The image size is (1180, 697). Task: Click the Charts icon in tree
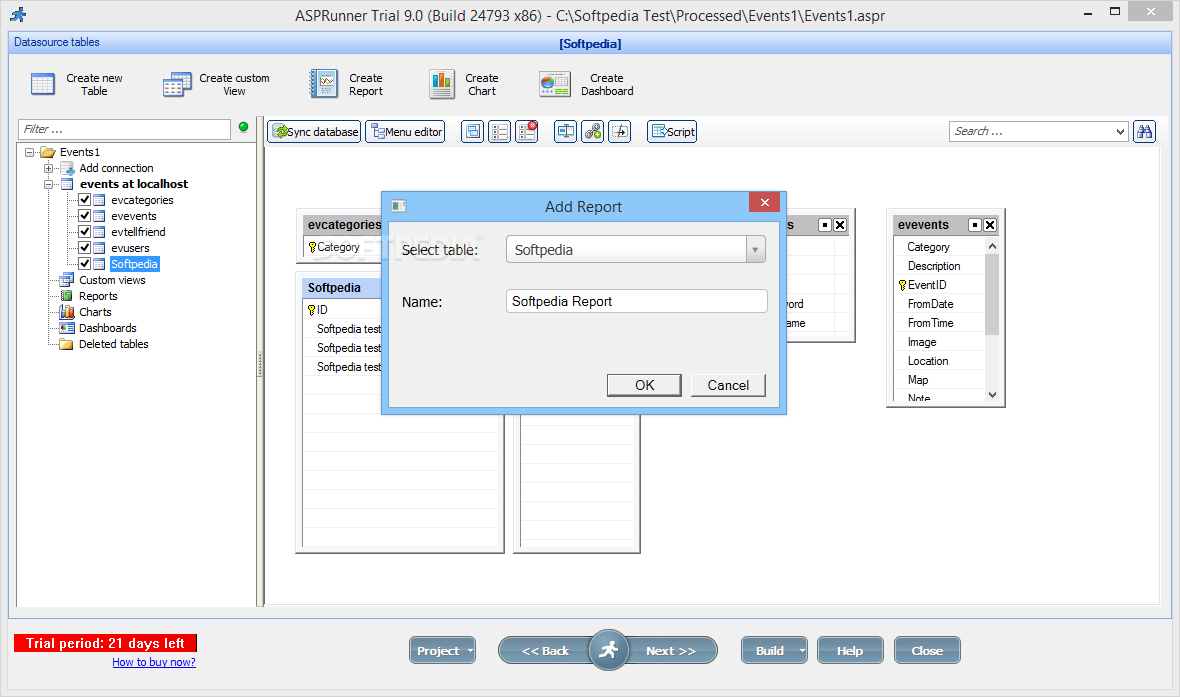point(67,312)
